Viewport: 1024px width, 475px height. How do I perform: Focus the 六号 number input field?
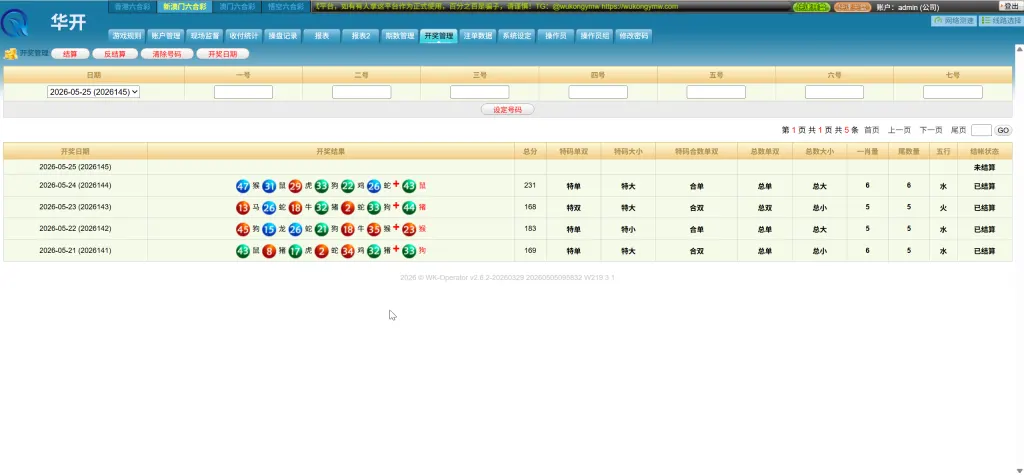point(834,92)
